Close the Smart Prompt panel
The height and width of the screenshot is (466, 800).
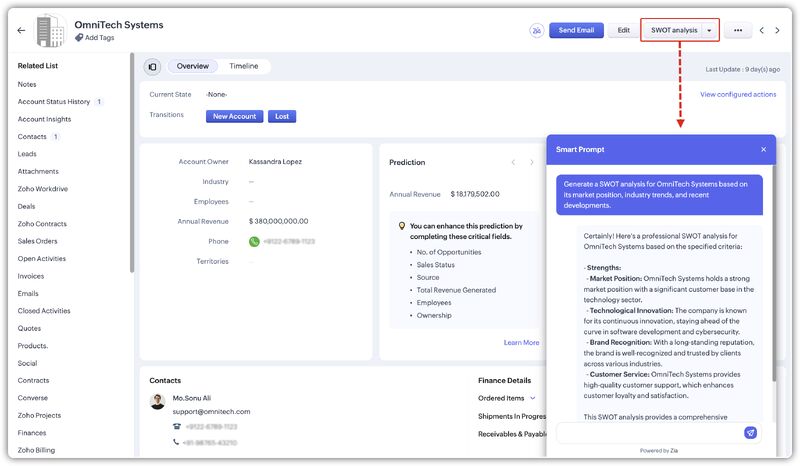(763, 150)
